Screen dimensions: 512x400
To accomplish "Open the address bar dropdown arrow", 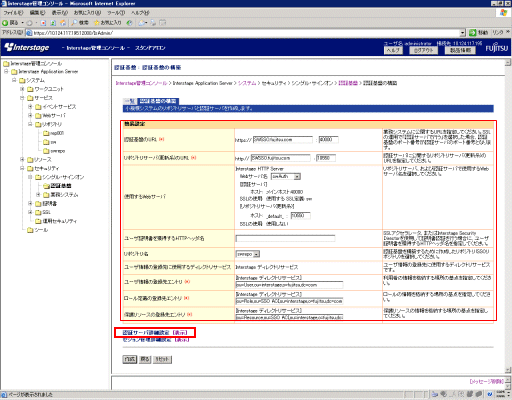I will pos(463,33).
